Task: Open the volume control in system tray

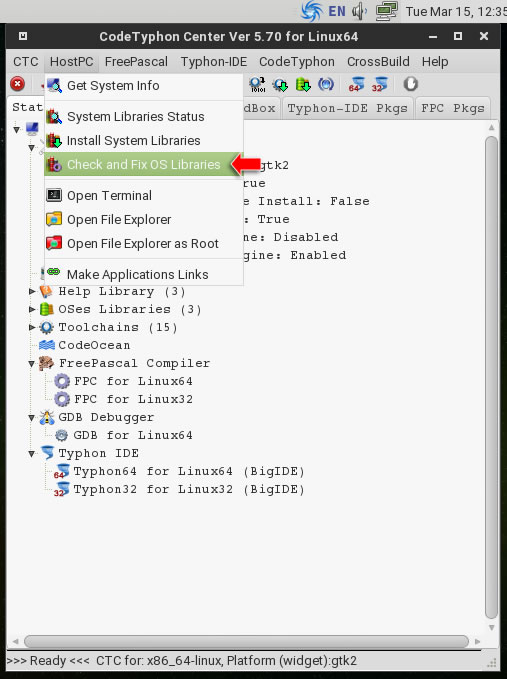Action: [359, 11]
